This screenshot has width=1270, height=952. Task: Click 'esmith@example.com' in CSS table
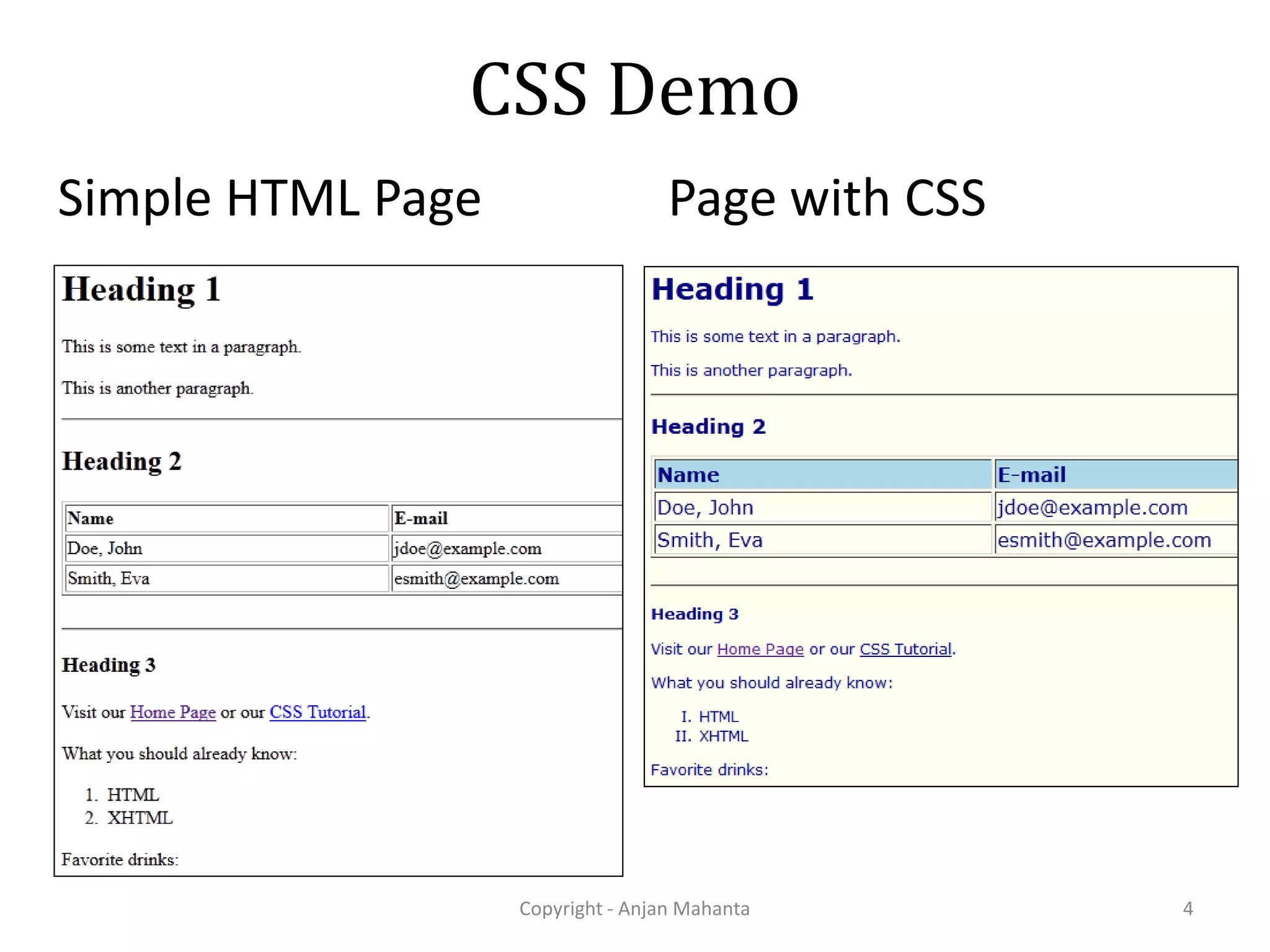pos(1116,540)
